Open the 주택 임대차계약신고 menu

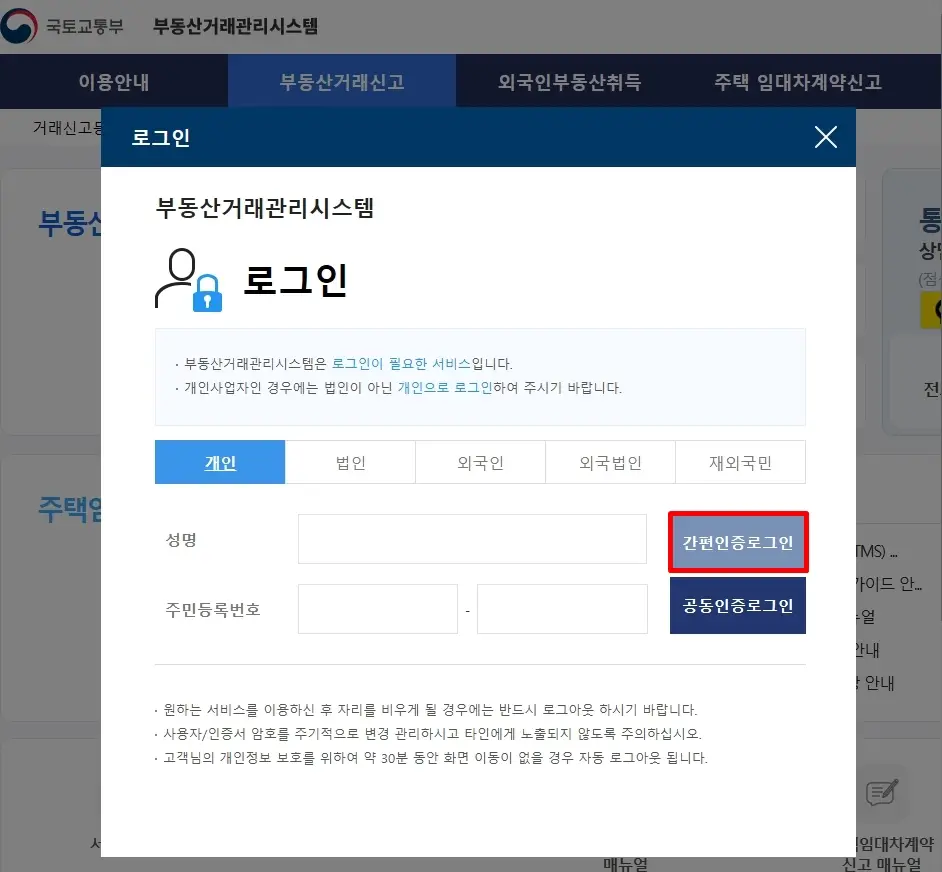[796, 82]
